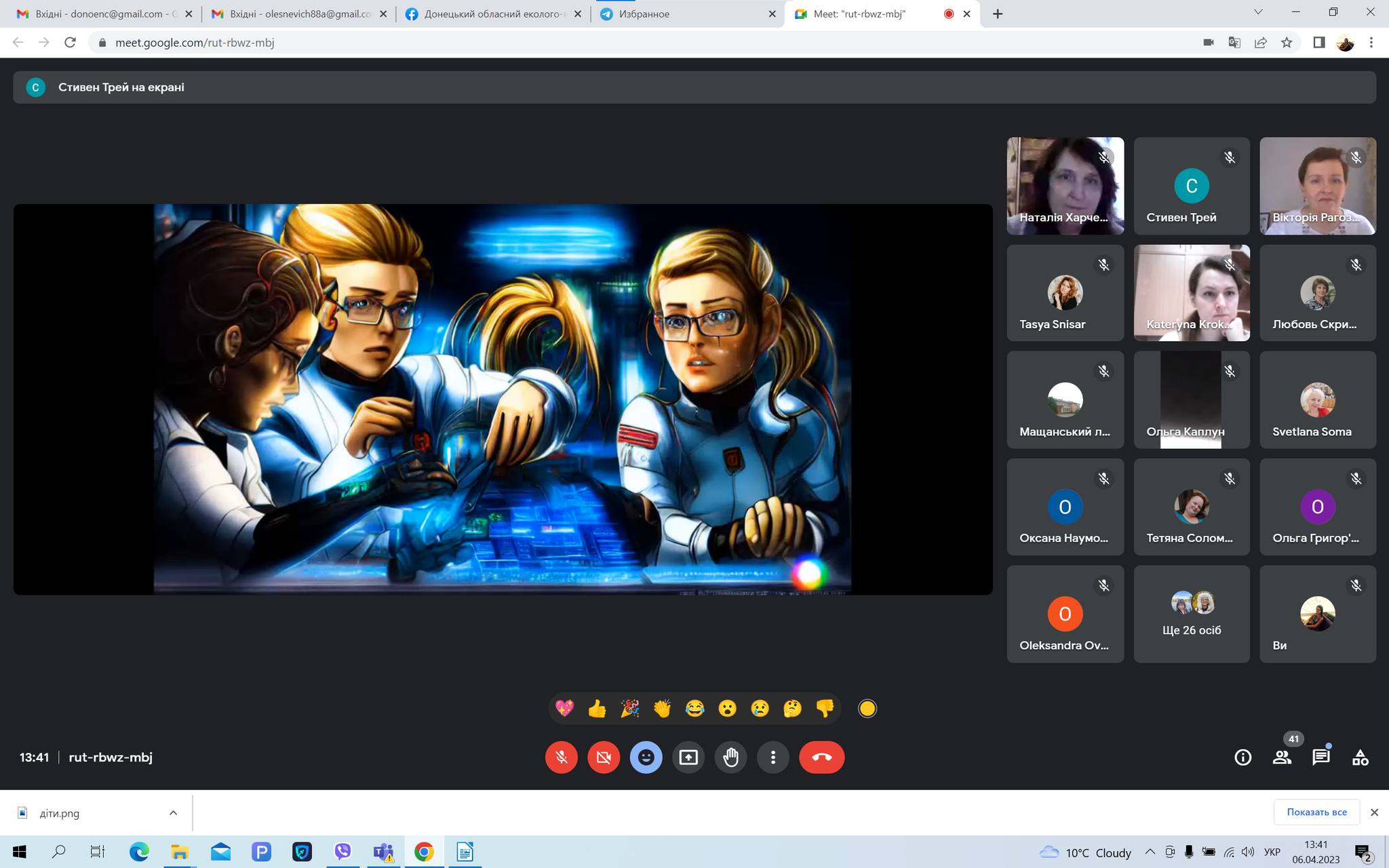Send the party popper reaction
1389x868 pixels.
tap(629, 709)
